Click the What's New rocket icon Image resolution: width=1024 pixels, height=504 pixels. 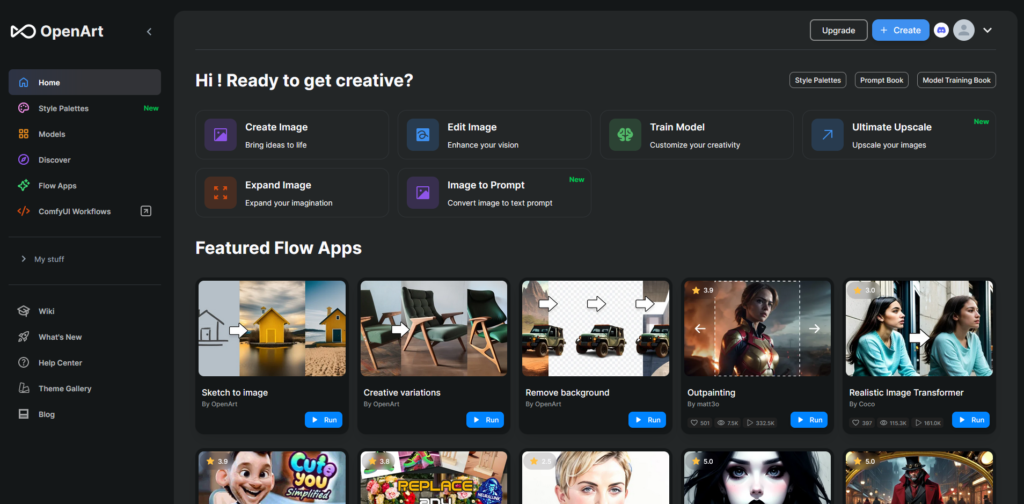coord(24,337)
